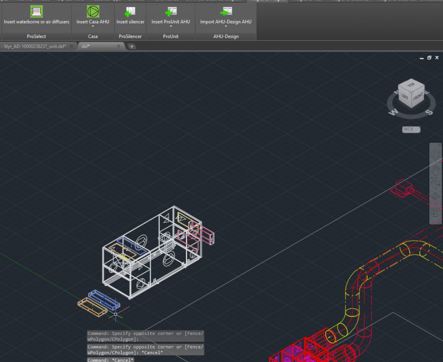The image size is (443, 362).
Task: Rotate view using the W compass label
Action: pyautogui.click(x=393, y=112)
